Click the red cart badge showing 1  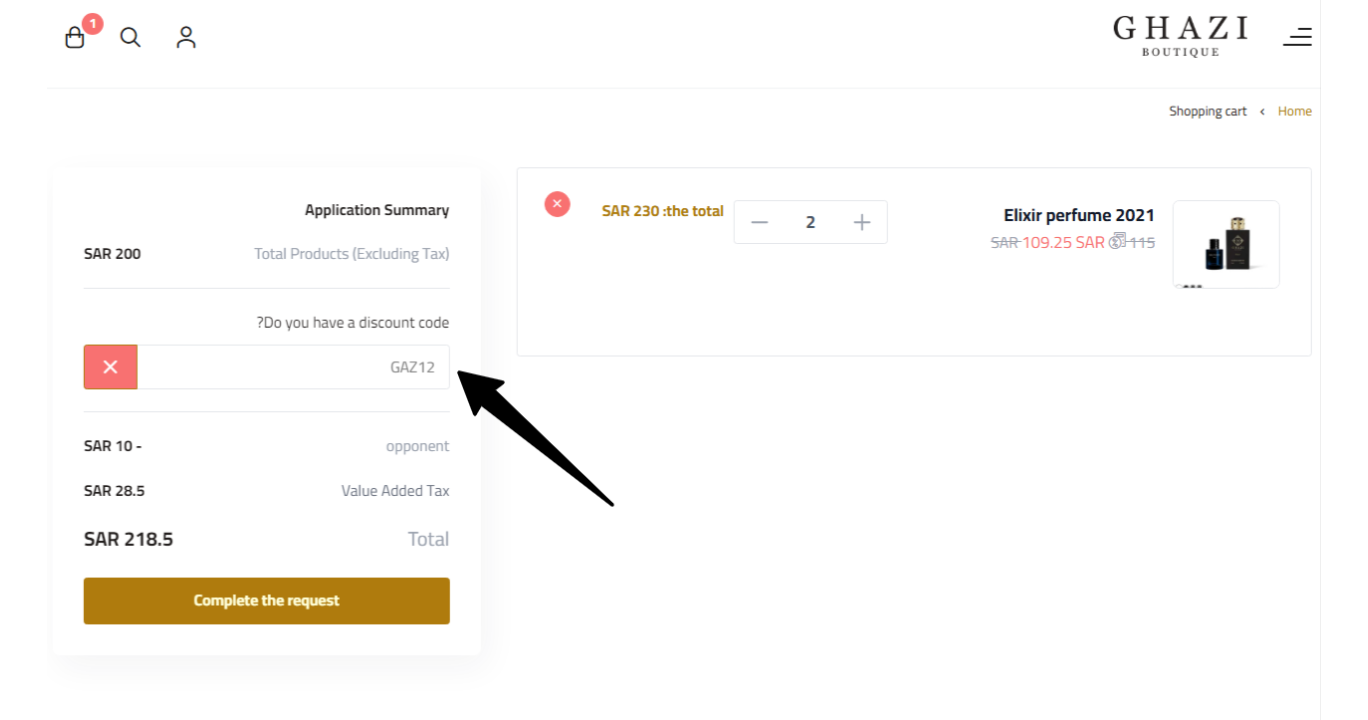point(92,23)
